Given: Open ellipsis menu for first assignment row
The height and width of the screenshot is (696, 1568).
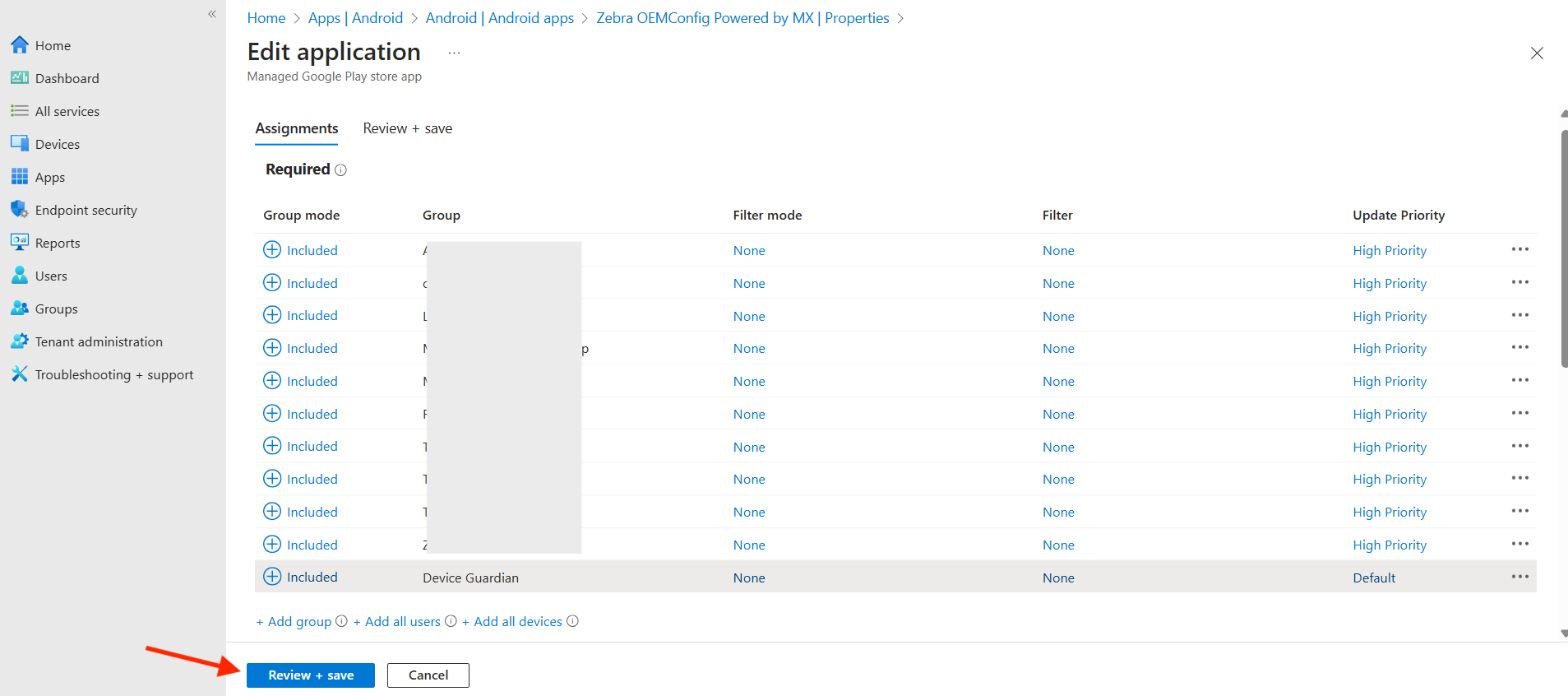Looking at the screenshot, I should point(1519,249).
